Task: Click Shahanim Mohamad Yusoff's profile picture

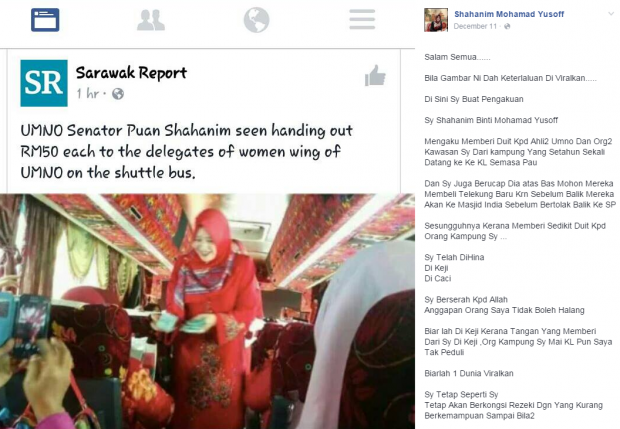Action: click(x=436, y=20)
